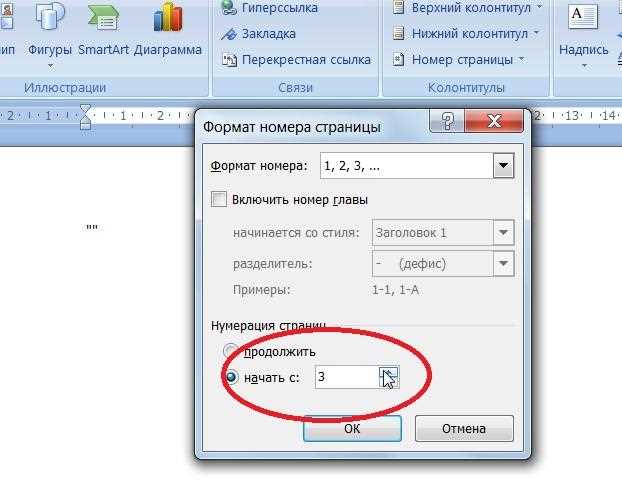The image size is (622, 500).
Task: Open the Номер страницы menu
Action: [x=459, y=60]
